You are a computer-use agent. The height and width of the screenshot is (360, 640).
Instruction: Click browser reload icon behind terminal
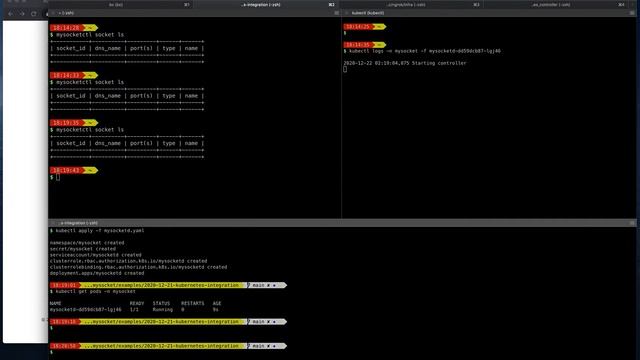[33, 13]
